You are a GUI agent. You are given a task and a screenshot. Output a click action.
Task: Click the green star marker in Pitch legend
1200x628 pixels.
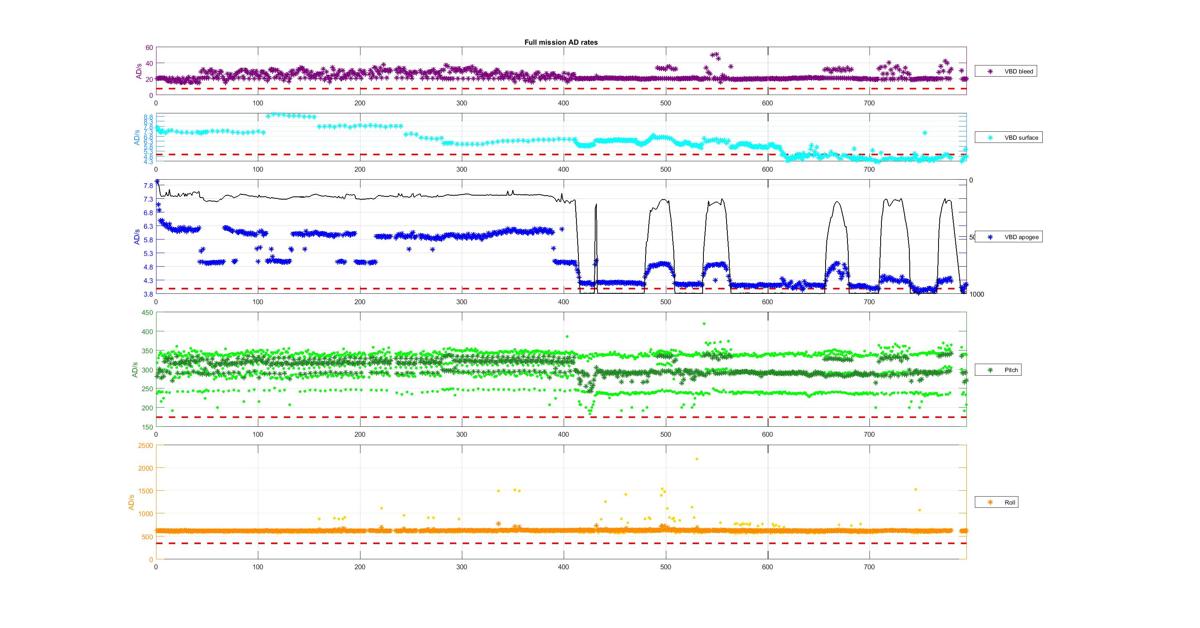pos(990,370)
